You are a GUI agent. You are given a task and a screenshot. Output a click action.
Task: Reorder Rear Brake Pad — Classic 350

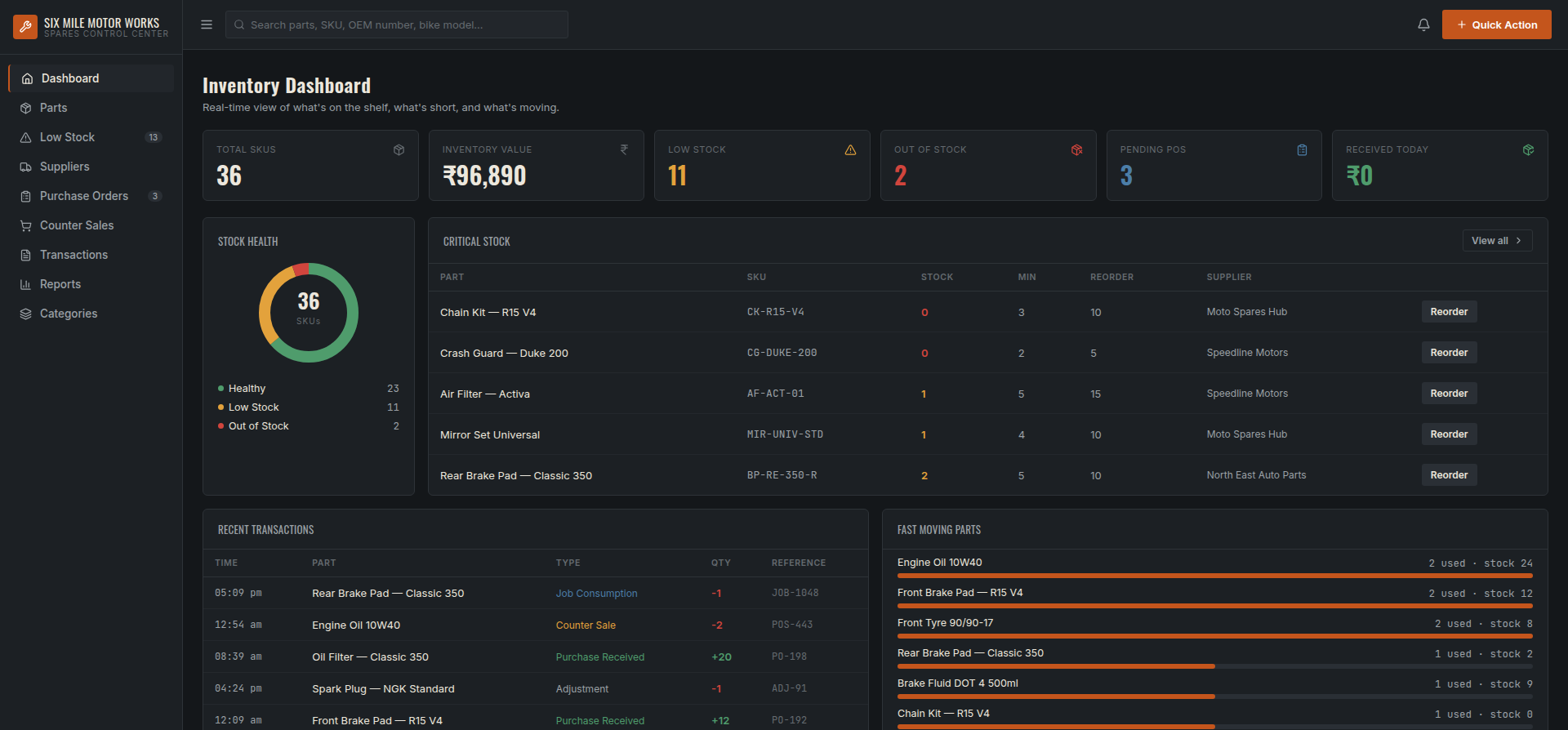[x=1449, y=475]
